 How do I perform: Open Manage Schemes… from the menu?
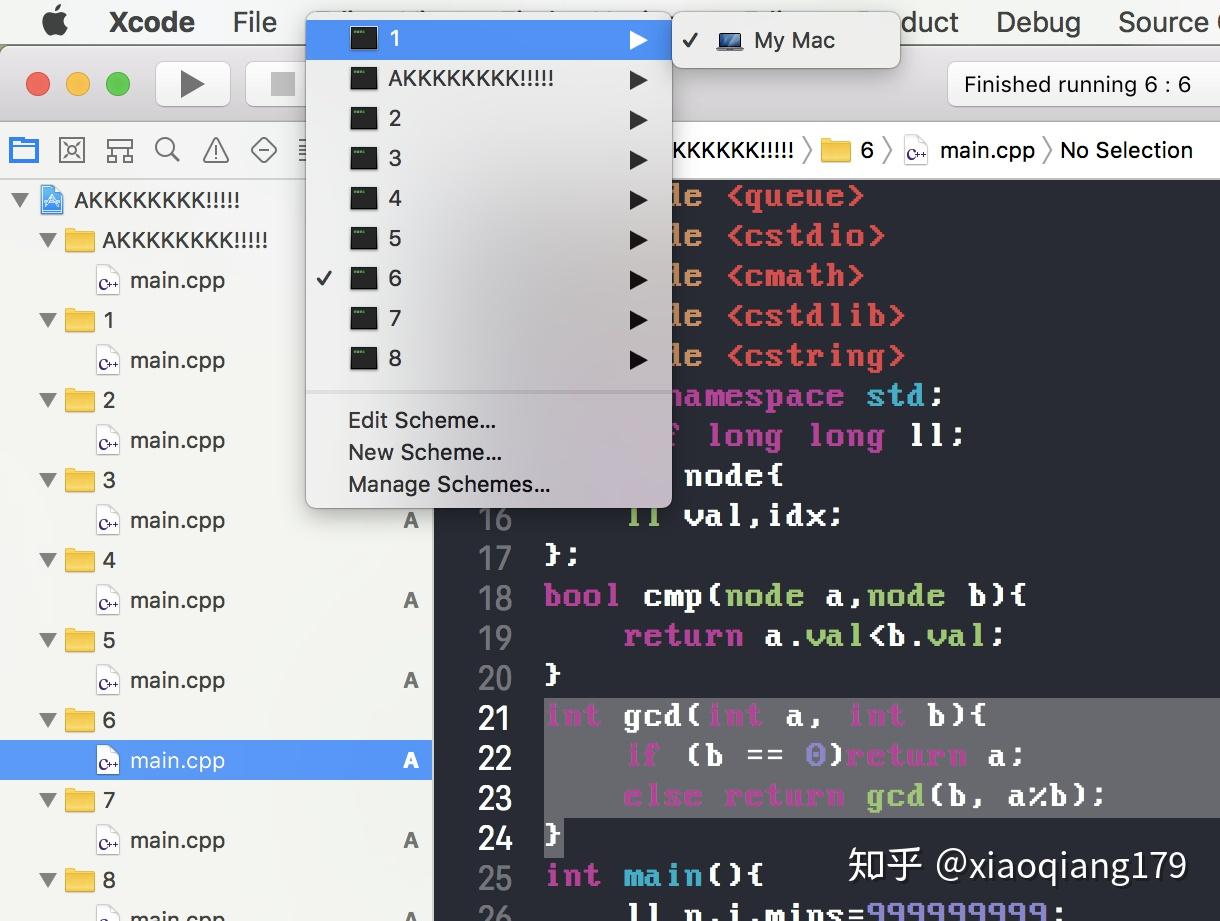(x=449, y=485)
